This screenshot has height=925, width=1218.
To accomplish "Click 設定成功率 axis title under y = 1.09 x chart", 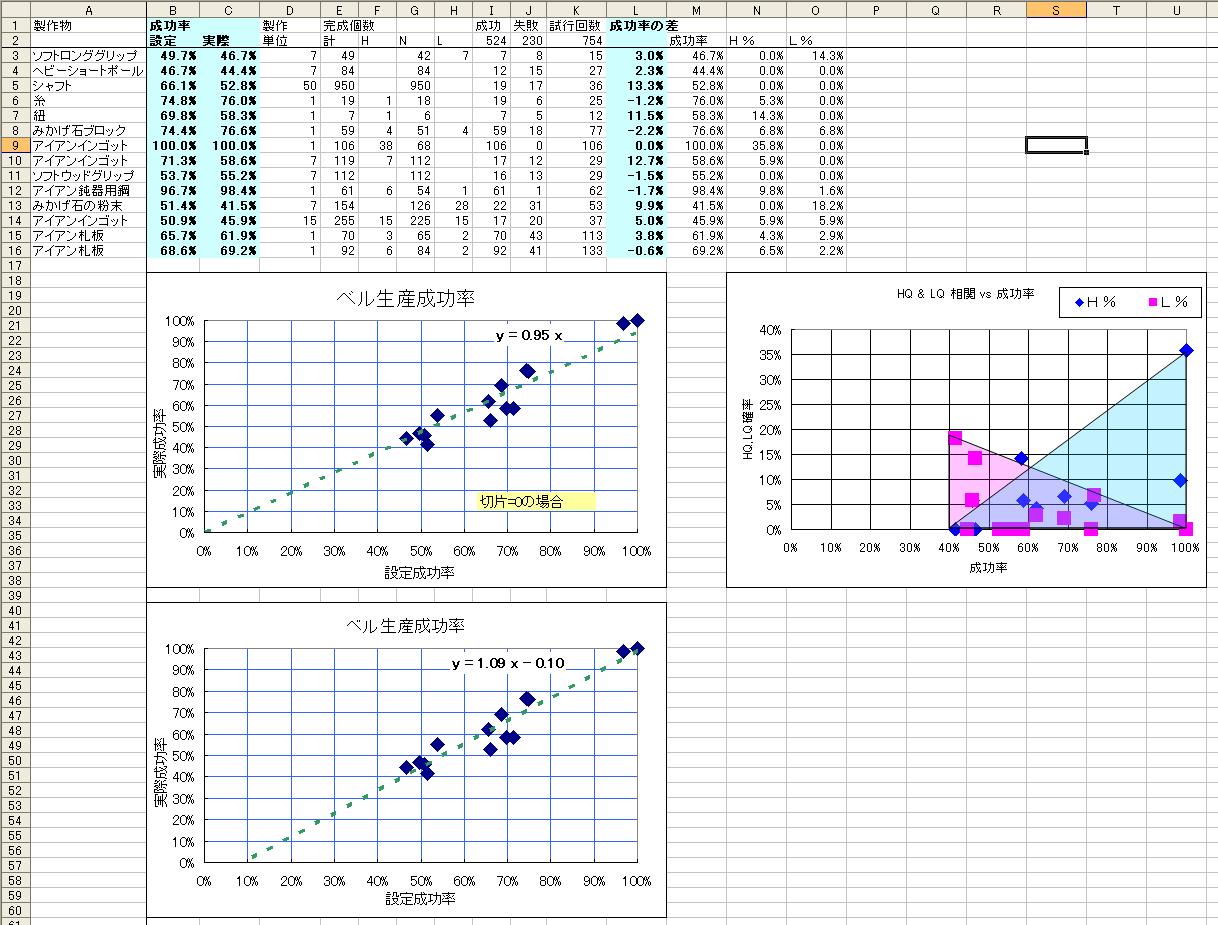I will coord(420,899).
